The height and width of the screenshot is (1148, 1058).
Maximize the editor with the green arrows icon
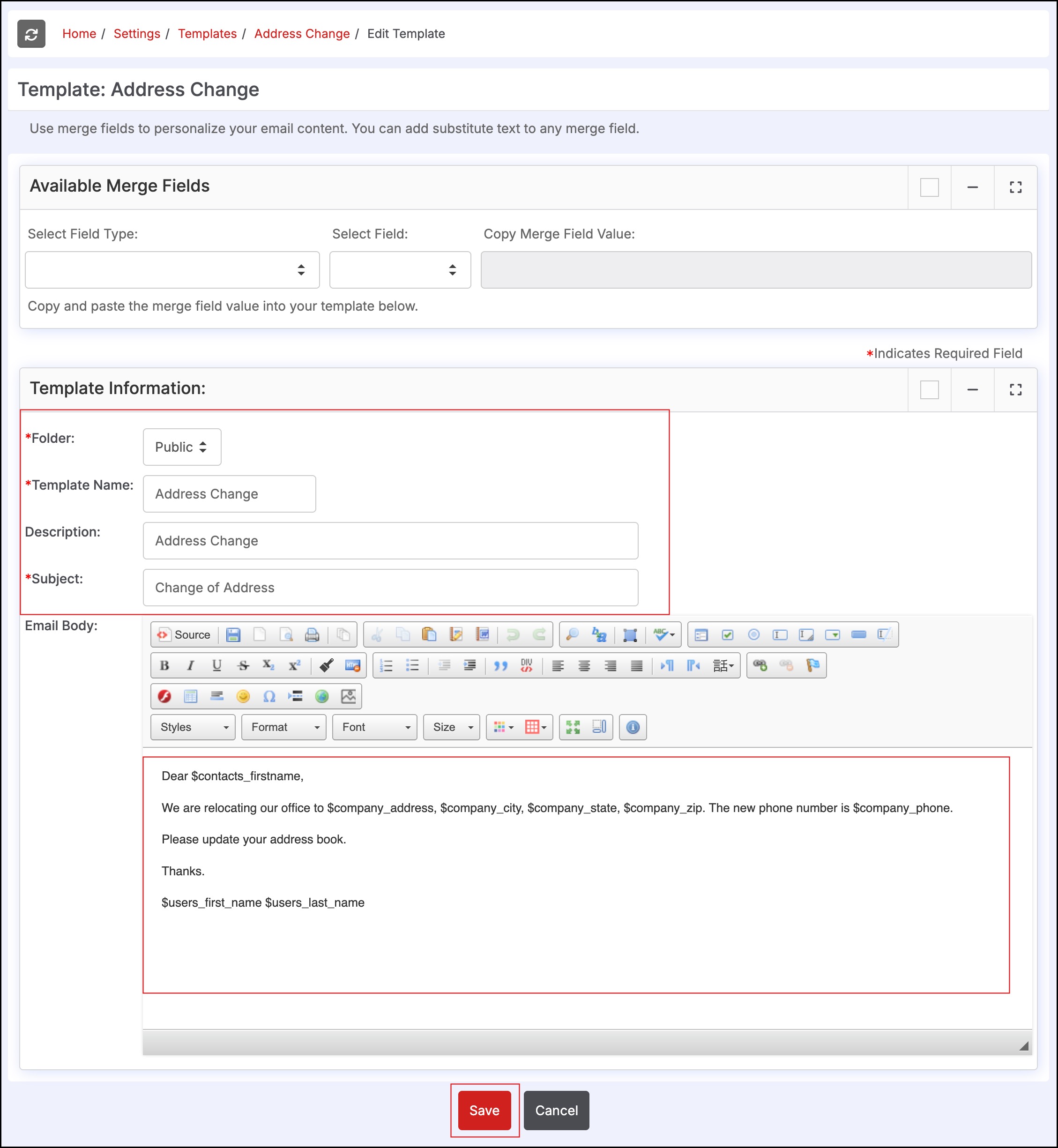pos(573,727)
